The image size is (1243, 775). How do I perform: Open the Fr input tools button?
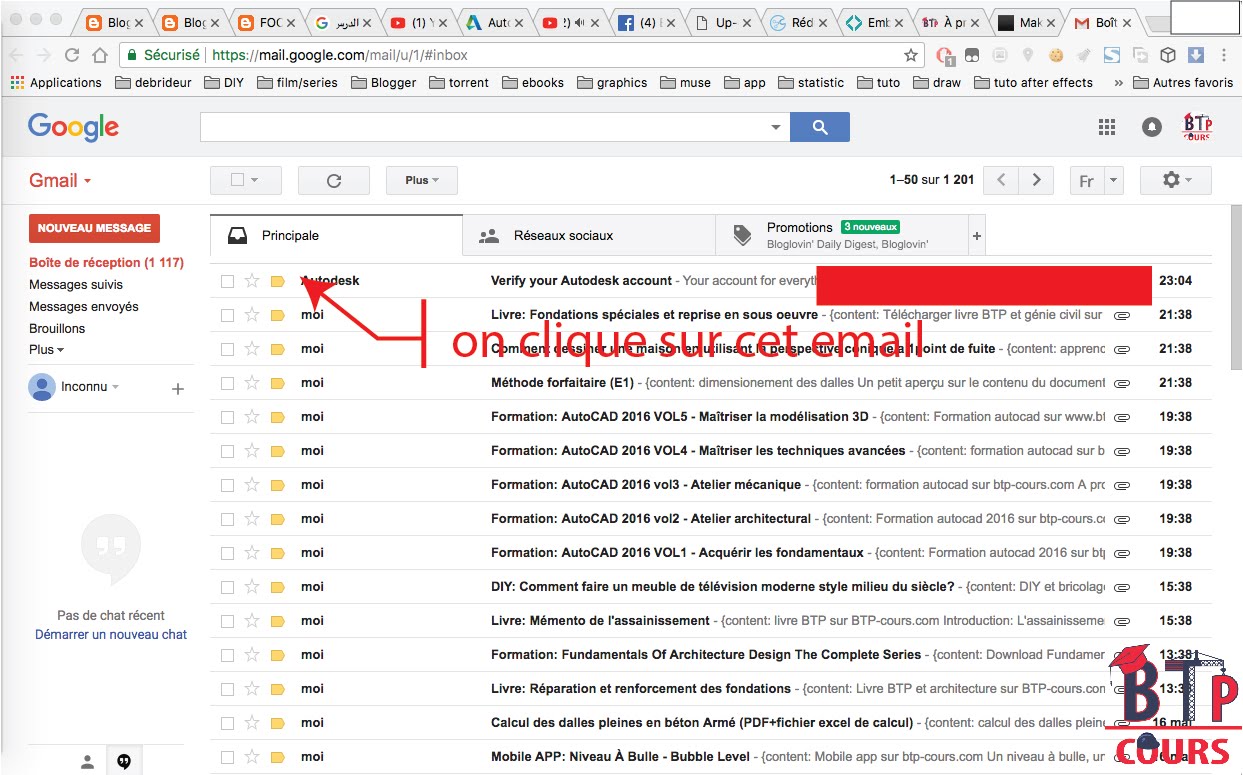coord(1087,181)
